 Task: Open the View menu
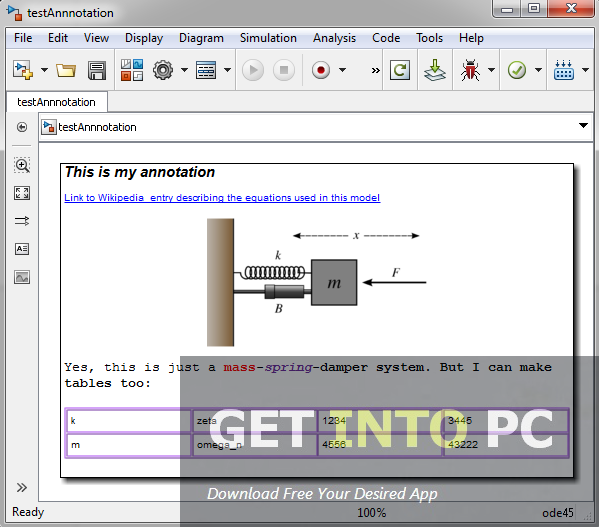click(96, 38)
